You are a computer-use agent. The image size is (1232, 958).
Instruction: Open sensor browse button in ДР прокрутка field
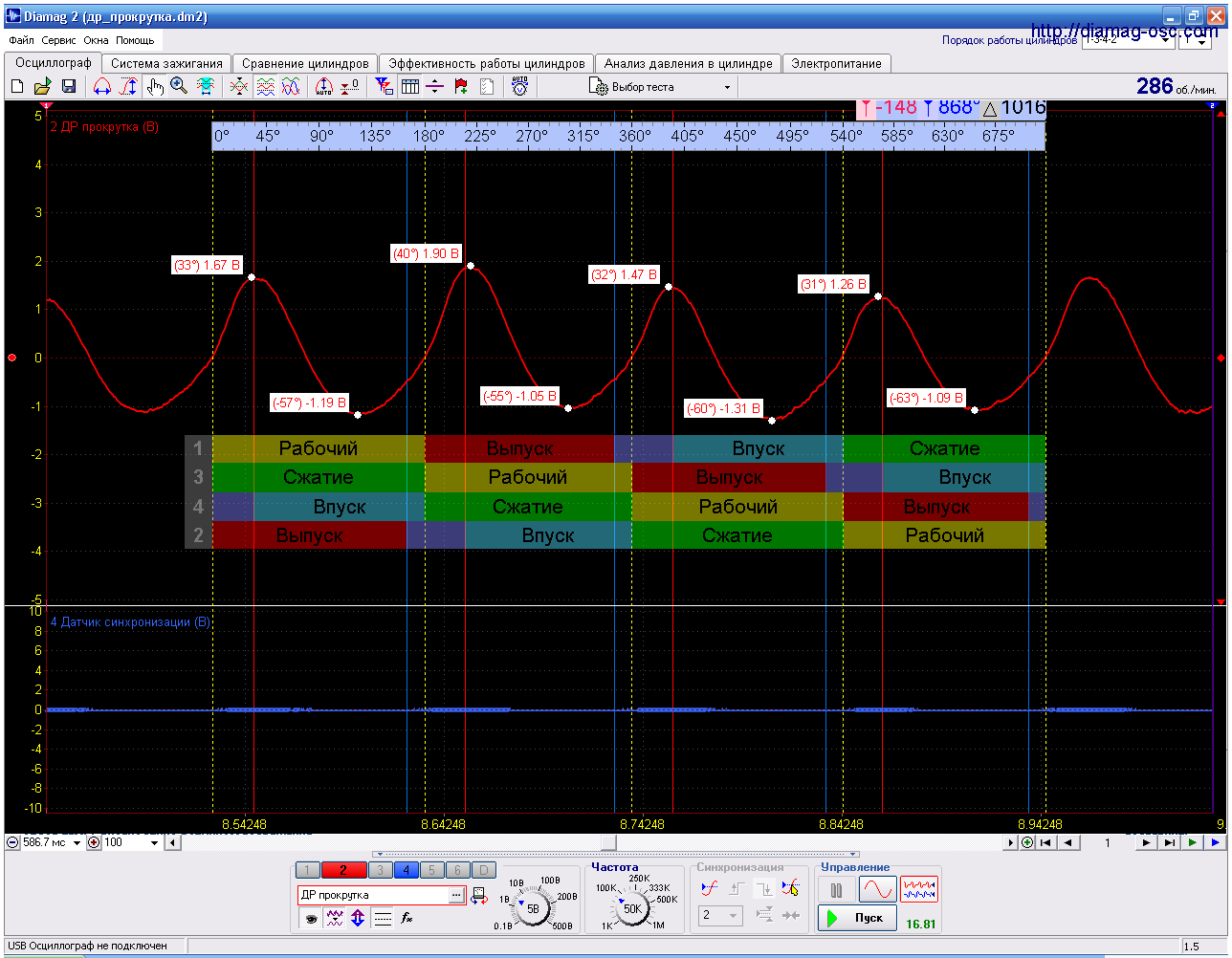[x=456, y=896]
